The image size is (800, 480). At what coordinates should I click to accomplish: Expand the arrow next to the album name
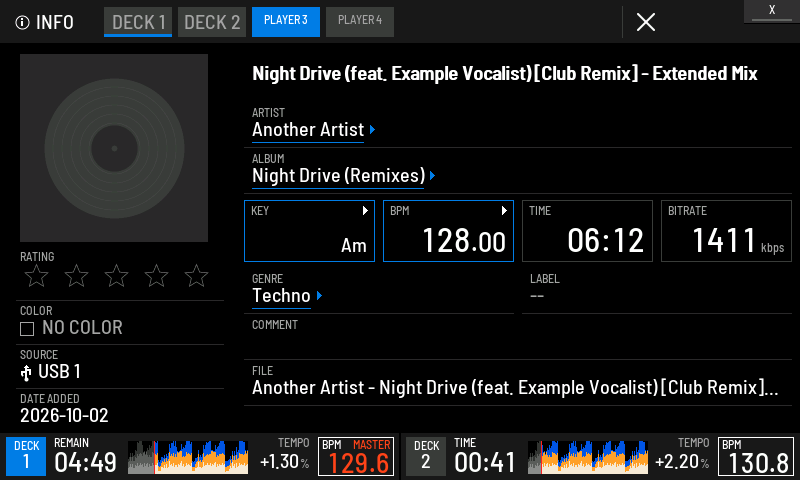click(433, 175)
